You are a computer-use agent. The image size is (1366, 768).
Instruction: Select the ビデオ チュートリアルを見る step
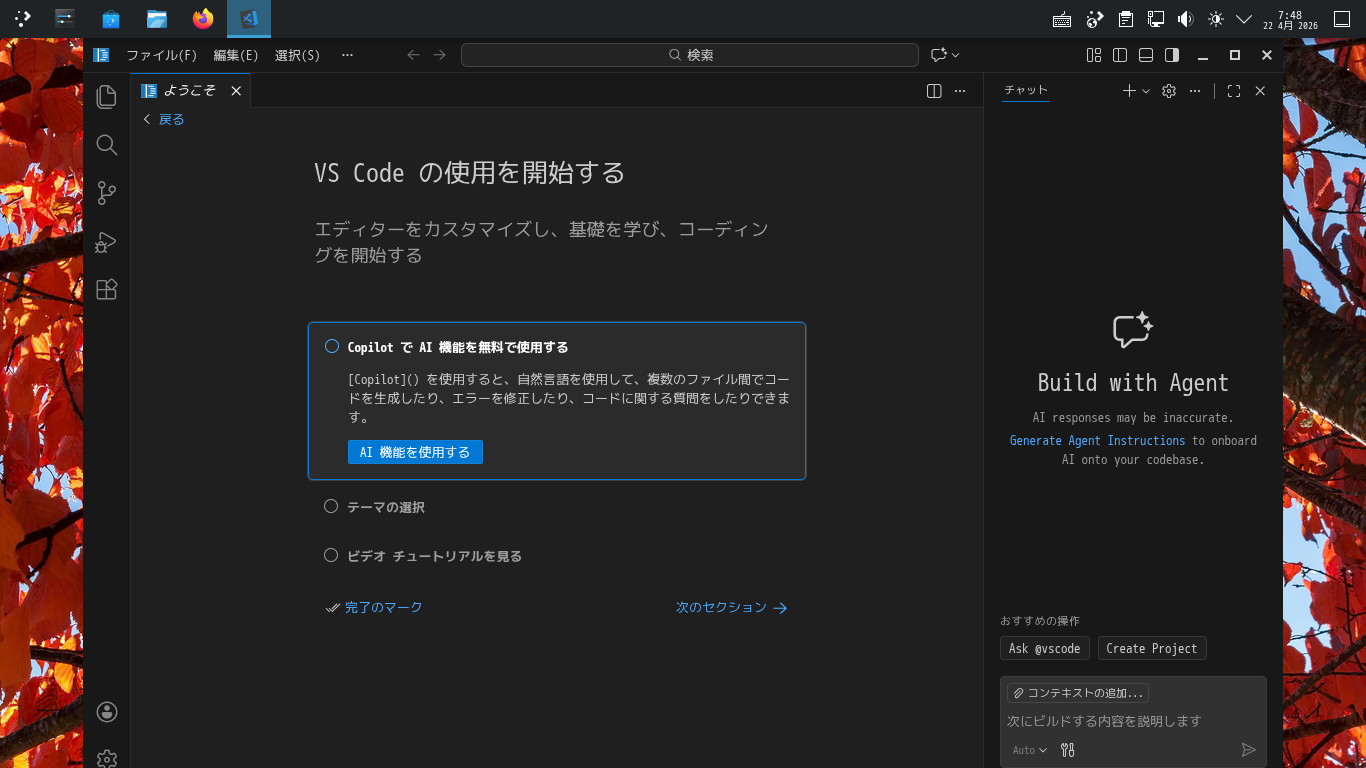point(434,556)
